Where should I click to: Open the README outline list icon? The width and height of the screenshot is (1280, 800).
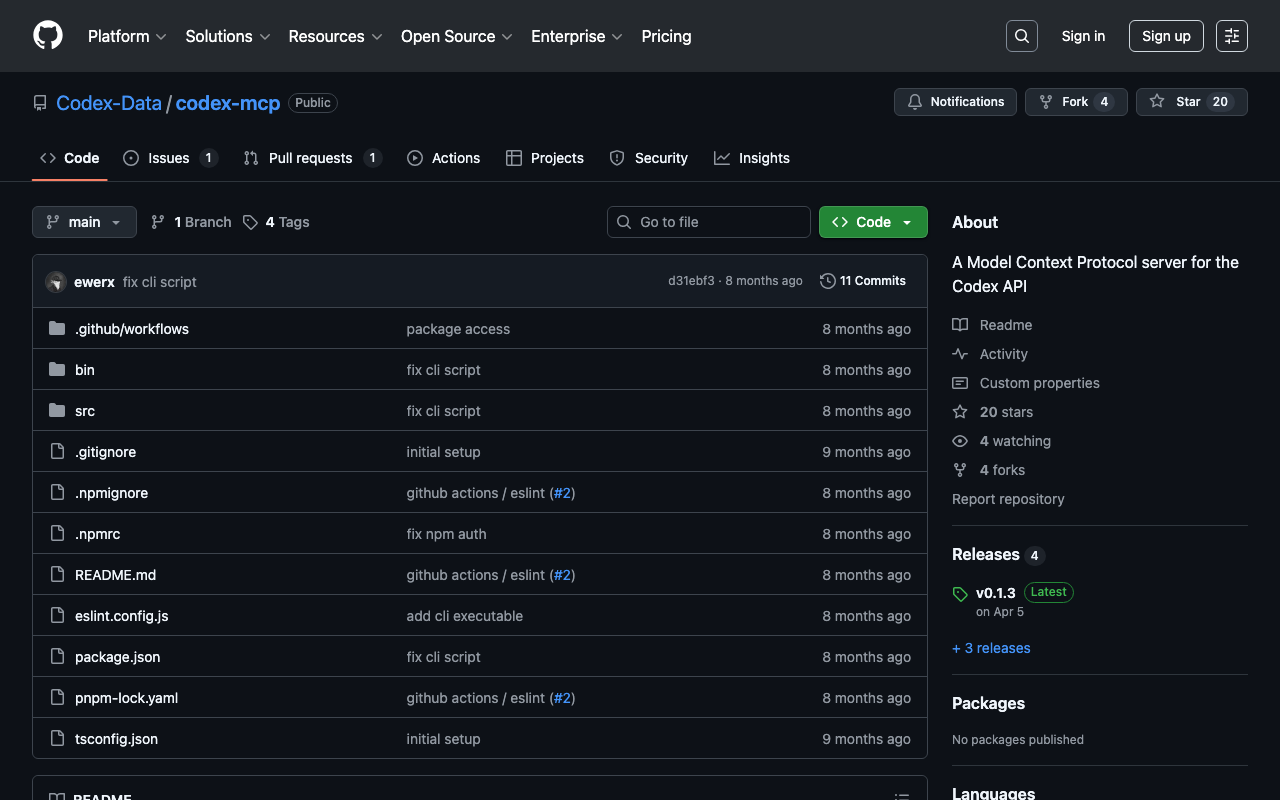[x=901, y=796]
